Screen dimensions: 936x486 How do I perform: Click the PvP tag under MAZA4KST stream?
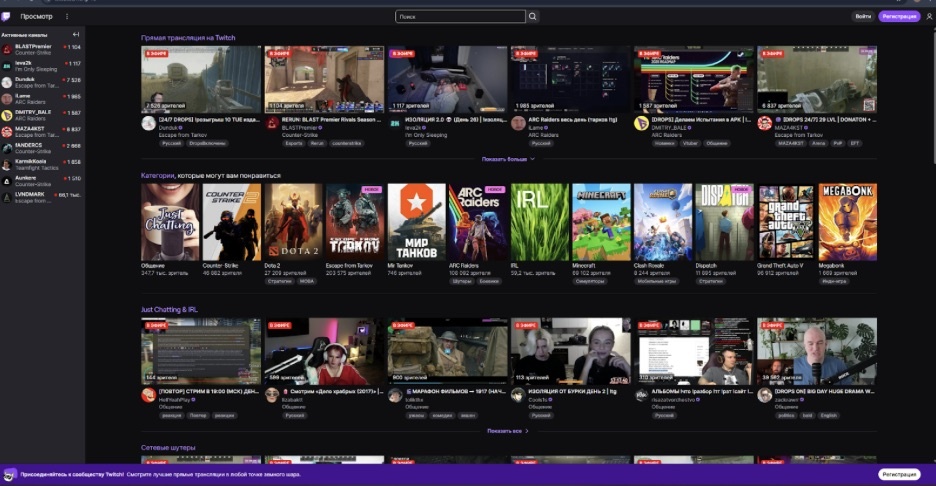tap(838, 143)
